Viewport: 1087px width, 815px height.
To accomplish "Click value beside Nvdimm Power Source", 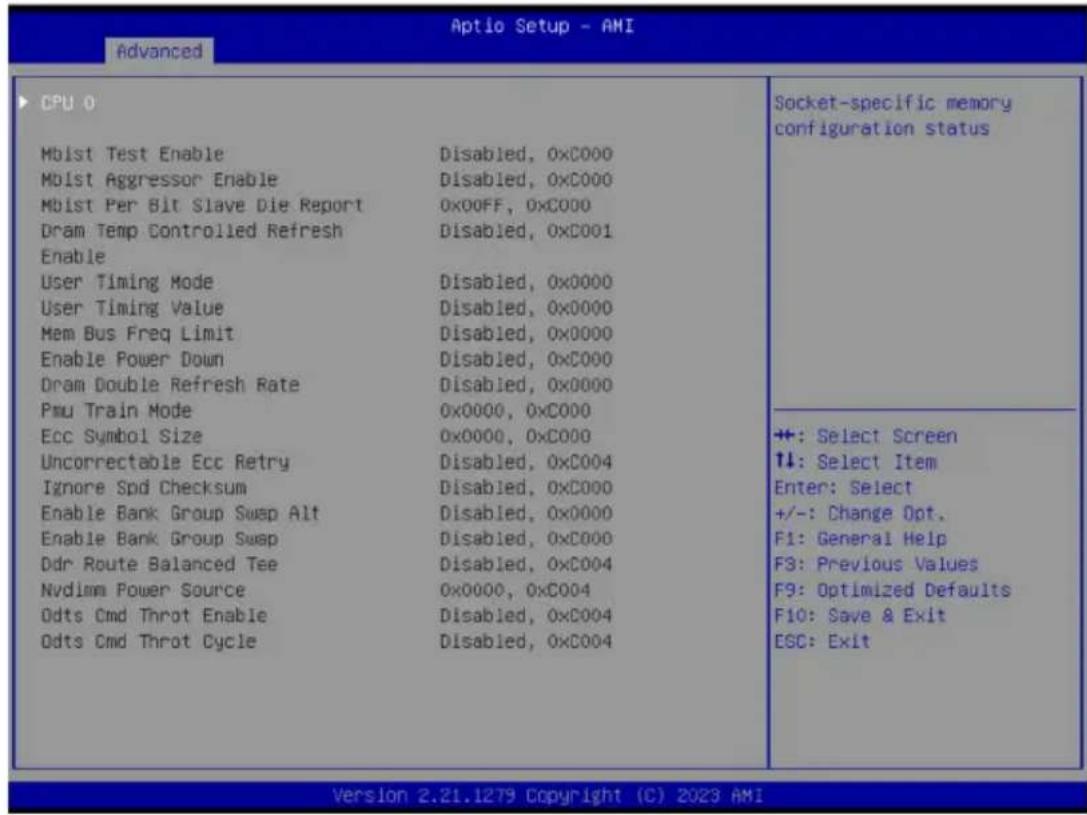I will tap(515, 590).
